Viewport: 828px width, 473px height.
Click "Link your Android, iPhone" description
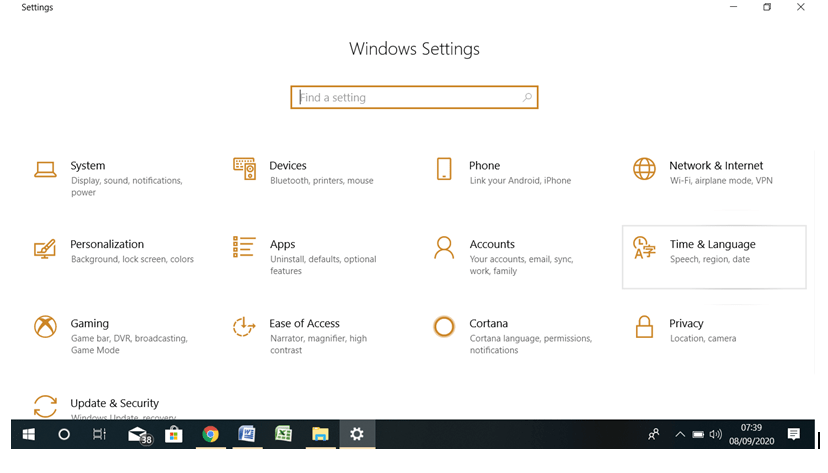[520, 181]
